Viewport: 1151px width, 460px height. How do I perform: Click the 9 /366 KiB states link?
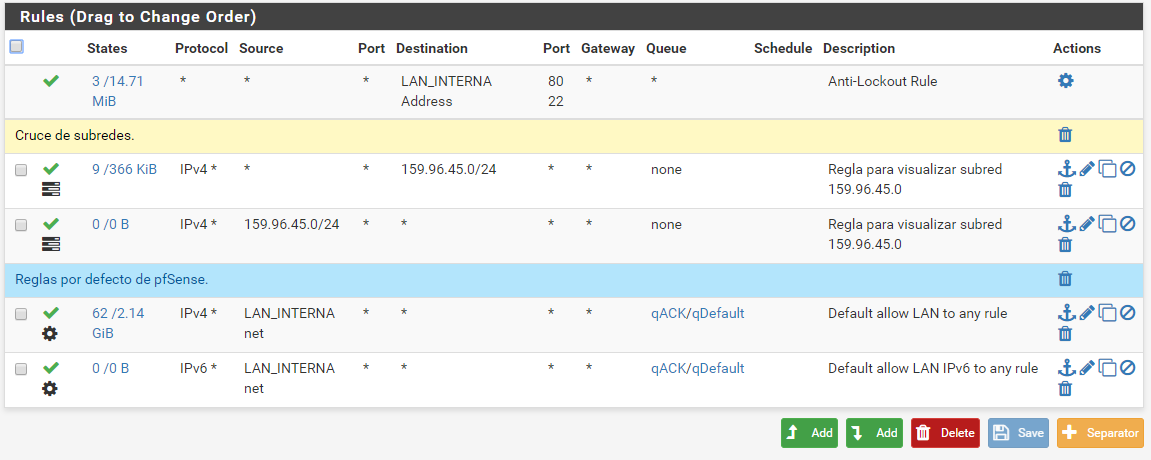coord(124,170)
